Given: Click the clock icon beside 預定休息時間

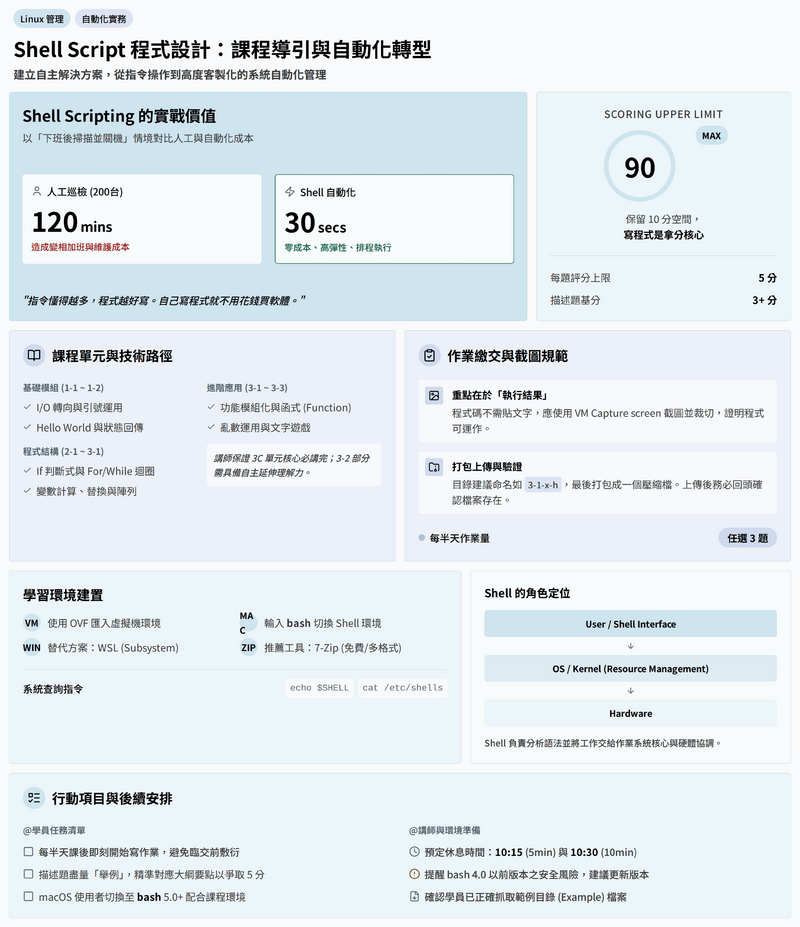Looking at the screenshot, I should pyautogui.click(x=415, y=852).
